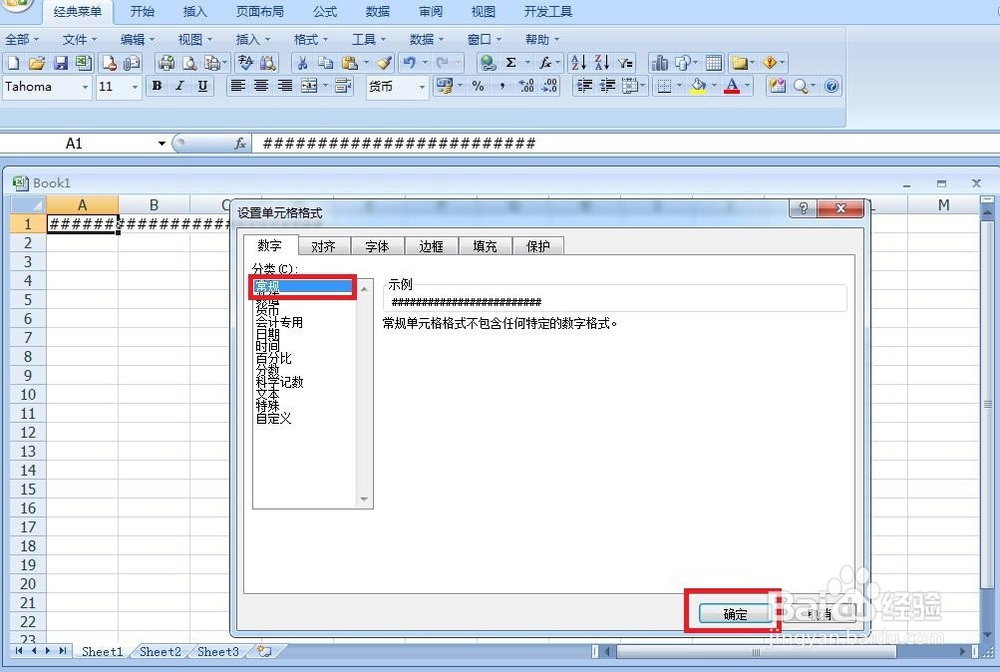Sort ascending A to Z
Viewport: 1000px width, 672px height.
tap(579, 62)
